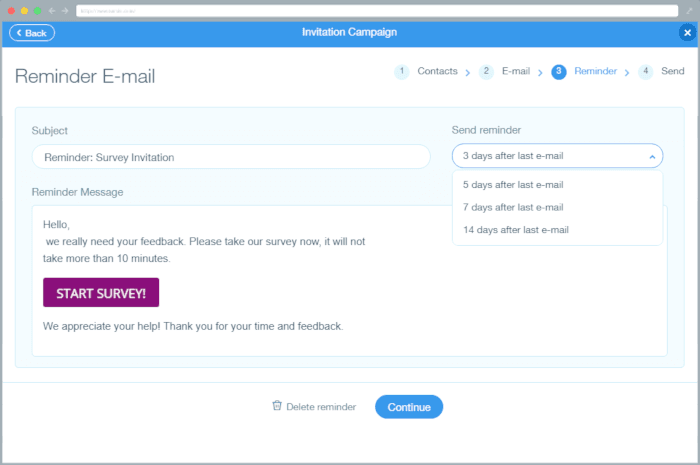This screenshot has height=465, width=700.
Task: Collapse the Send reminder dropdown
Action: (652, 156)
